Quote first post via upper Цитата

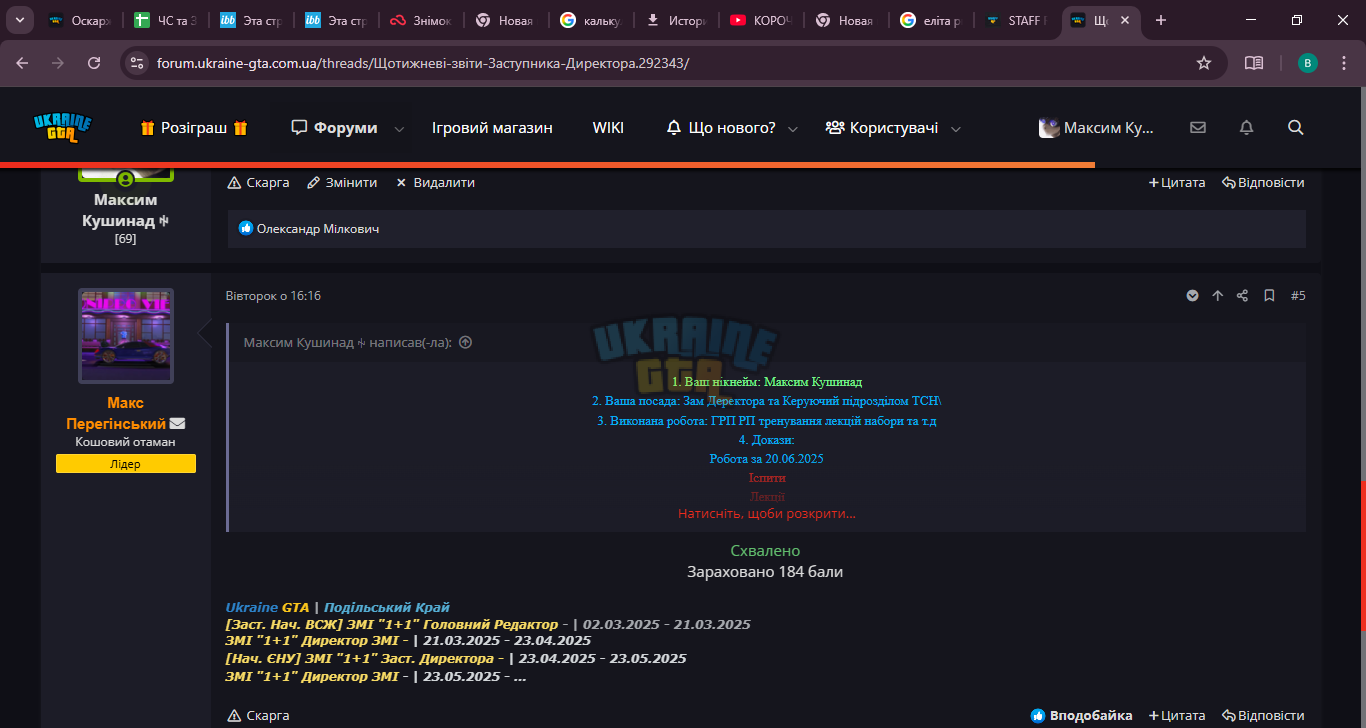(1177, 183)
